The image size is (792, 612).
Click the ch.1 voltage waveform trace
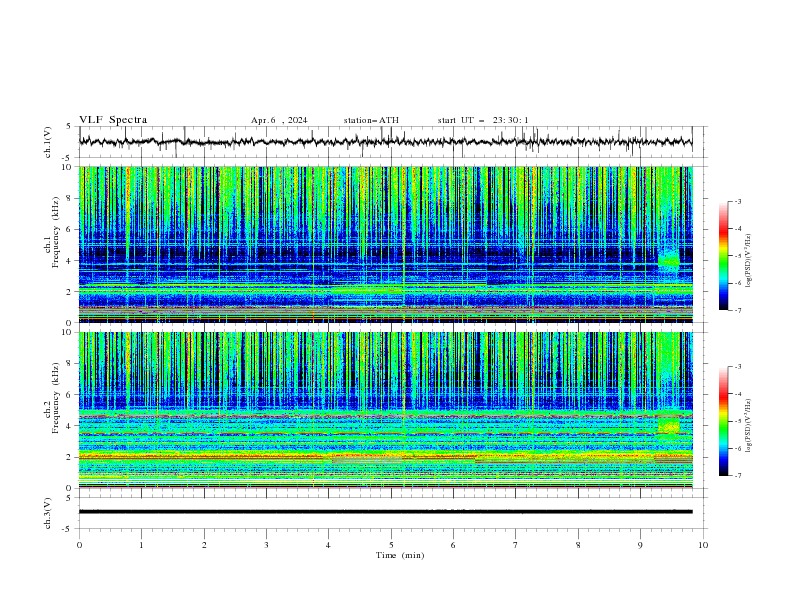coord(385,141)
